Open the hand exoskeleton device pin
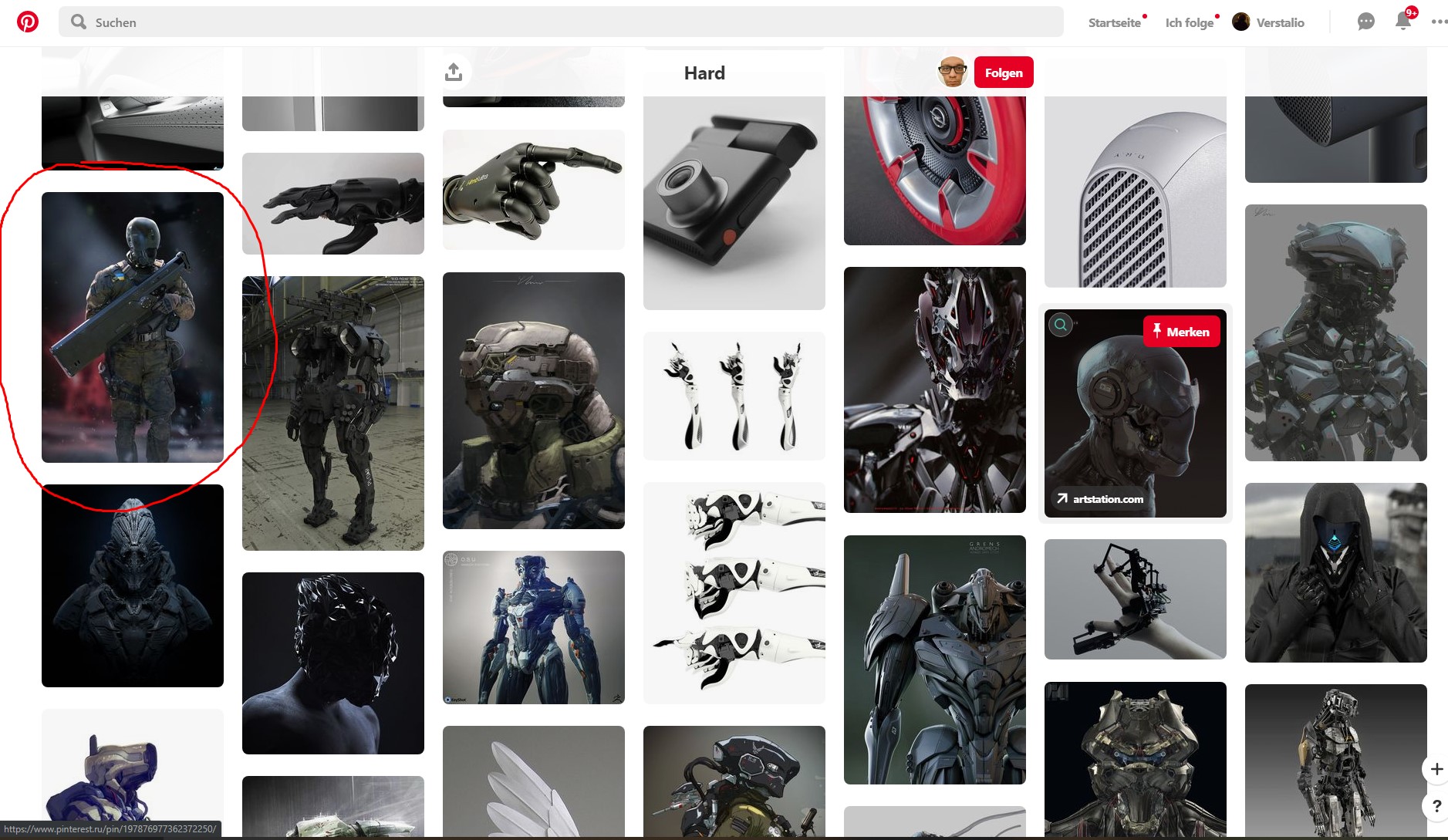 (x=1136, y=599)
